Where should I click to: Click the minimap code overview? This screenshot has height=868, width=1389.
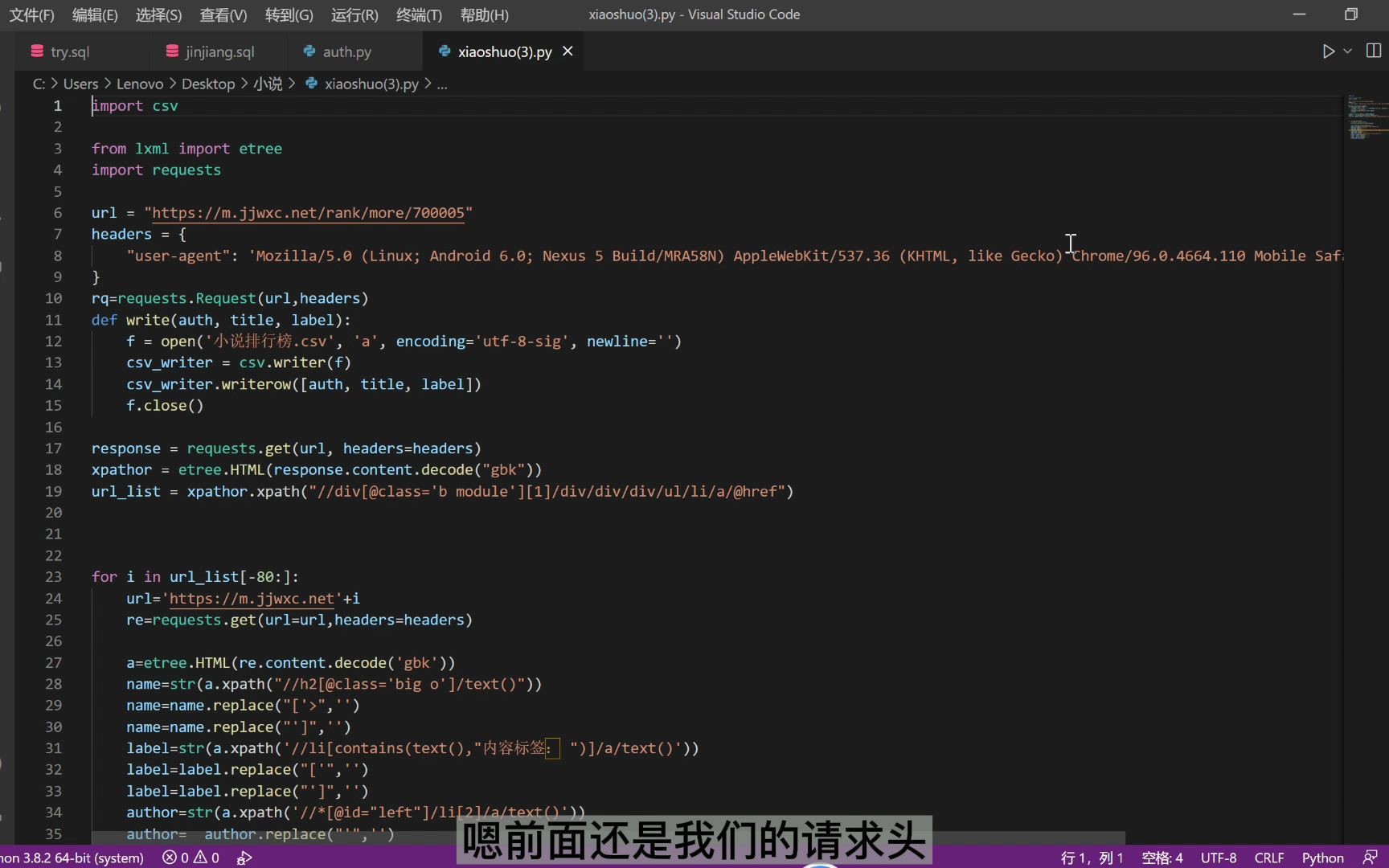[x=1366, y=117]
